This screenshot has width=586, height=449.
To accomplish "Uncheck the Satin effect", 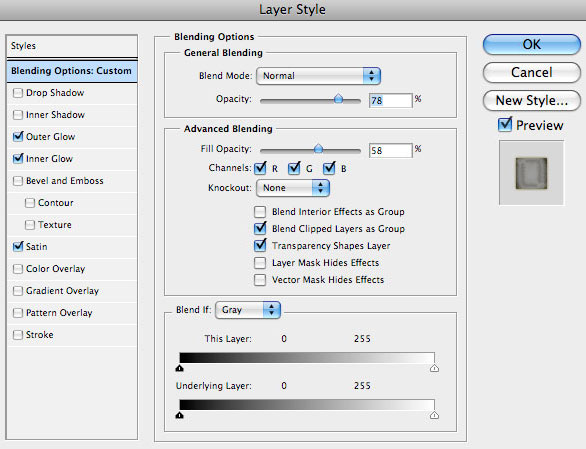I will pyautogui.click(x=18, y=246).
